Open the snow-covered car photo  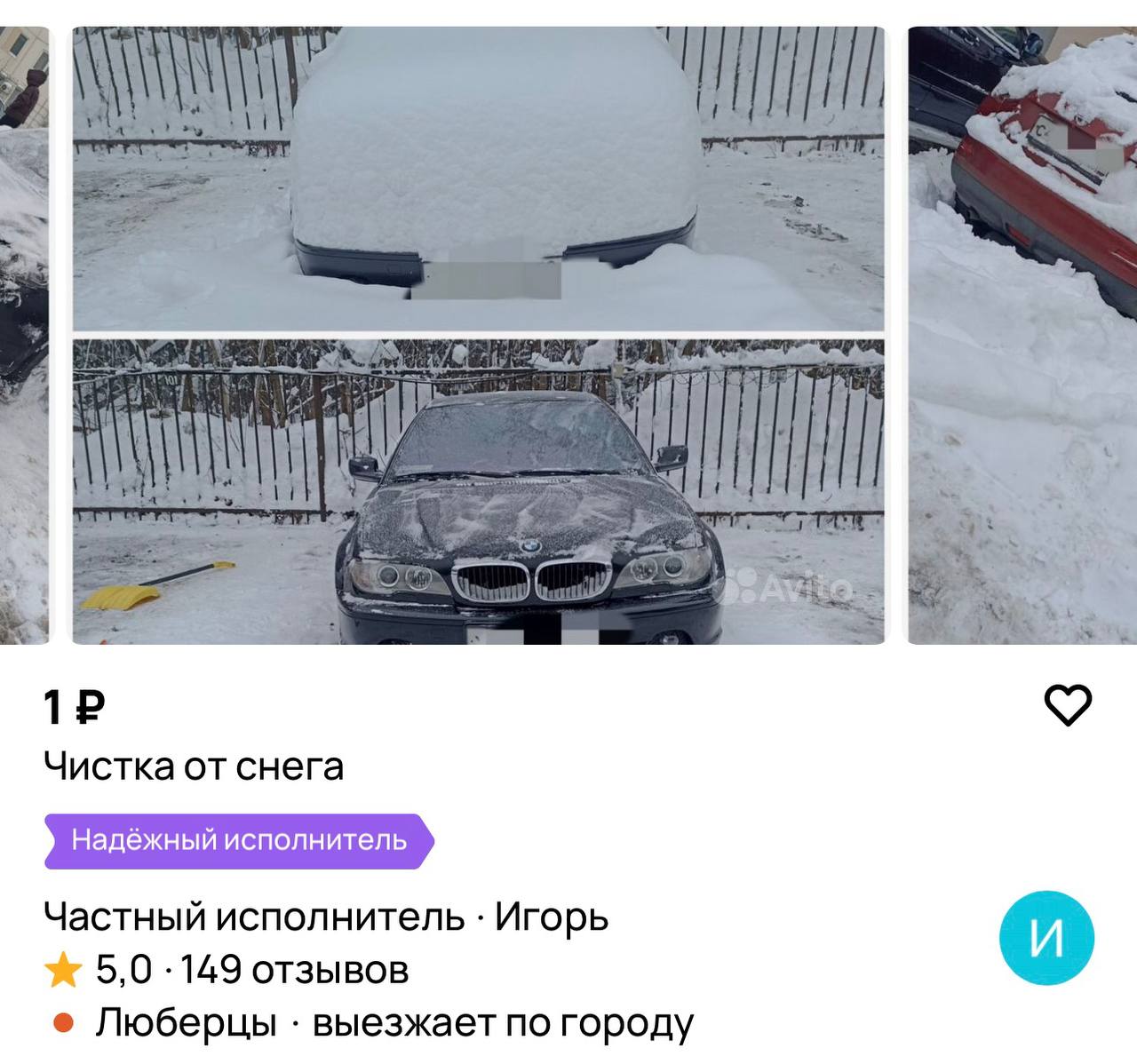point(478,179)
